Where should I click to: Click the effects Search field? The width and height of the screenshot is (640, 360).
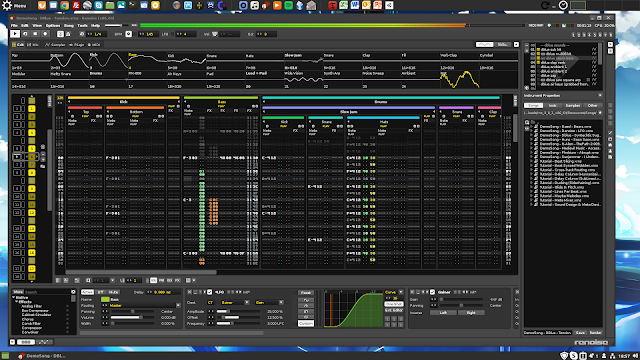[48, 292]
